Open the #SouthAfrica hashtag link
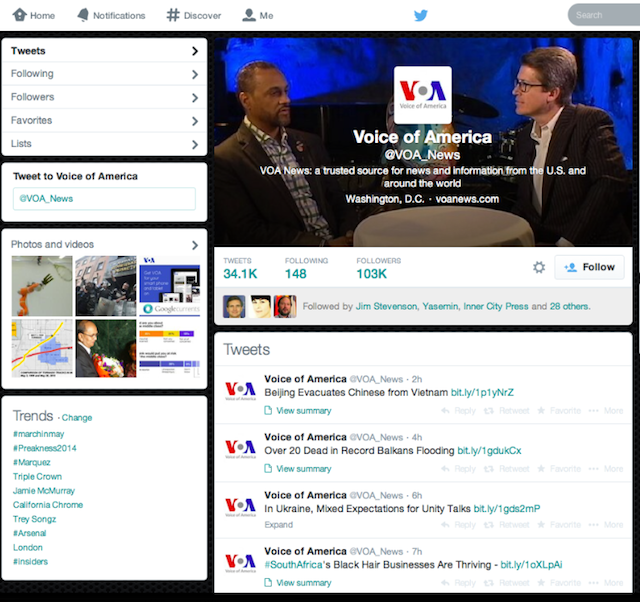The width and height of the screenshot is (640, 602). click(x=293, y=565)
